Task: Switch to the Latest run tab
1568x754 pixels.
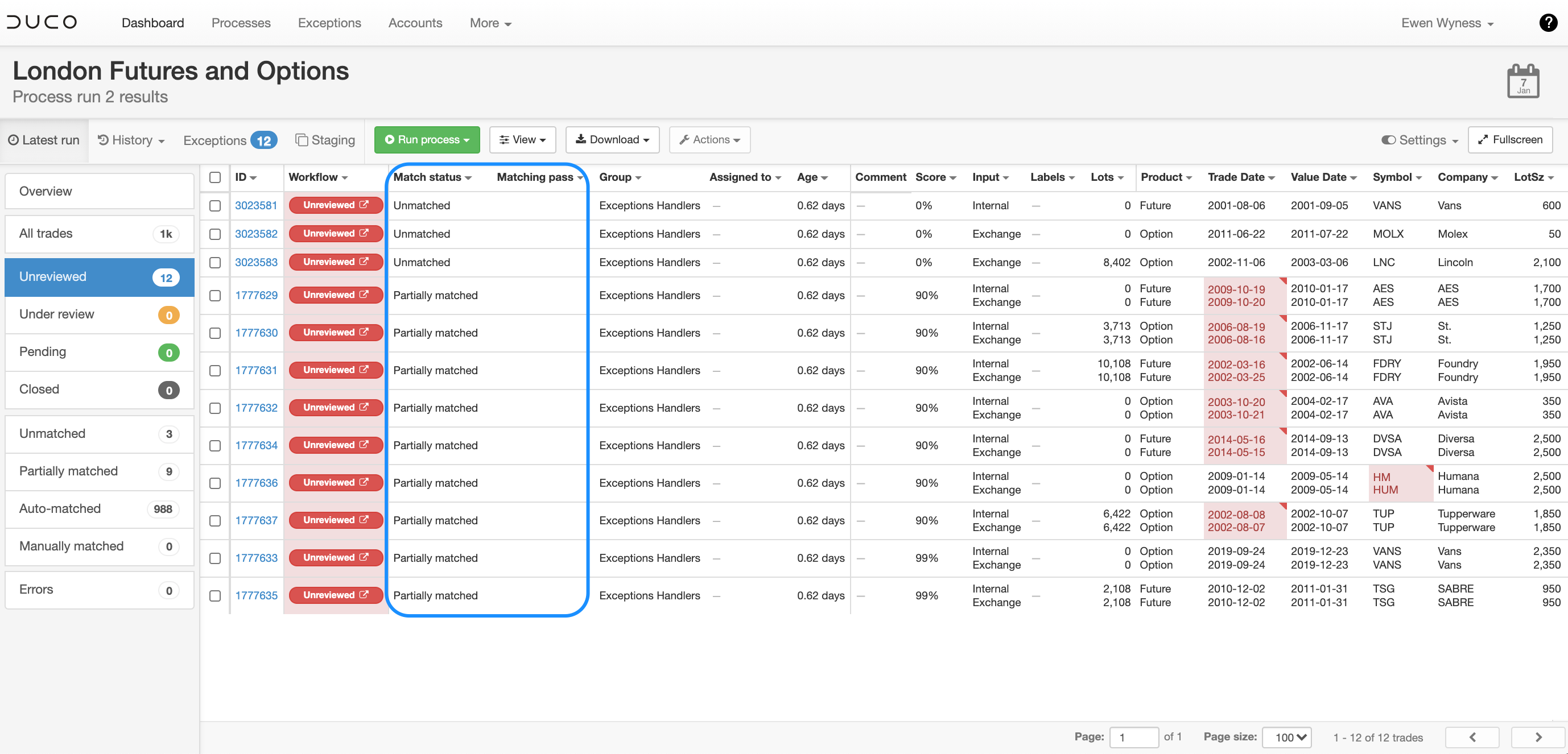Action: 44,140
